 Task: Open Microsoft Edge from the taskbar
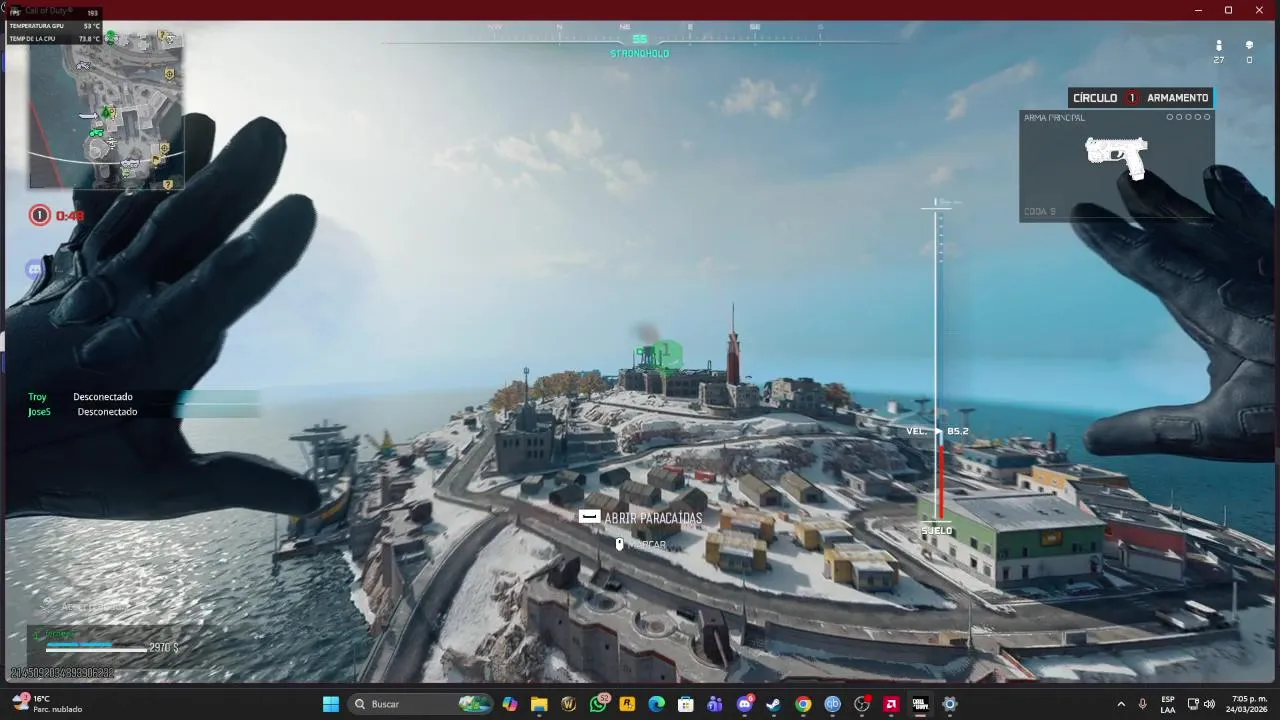click(x=656, y=704)
